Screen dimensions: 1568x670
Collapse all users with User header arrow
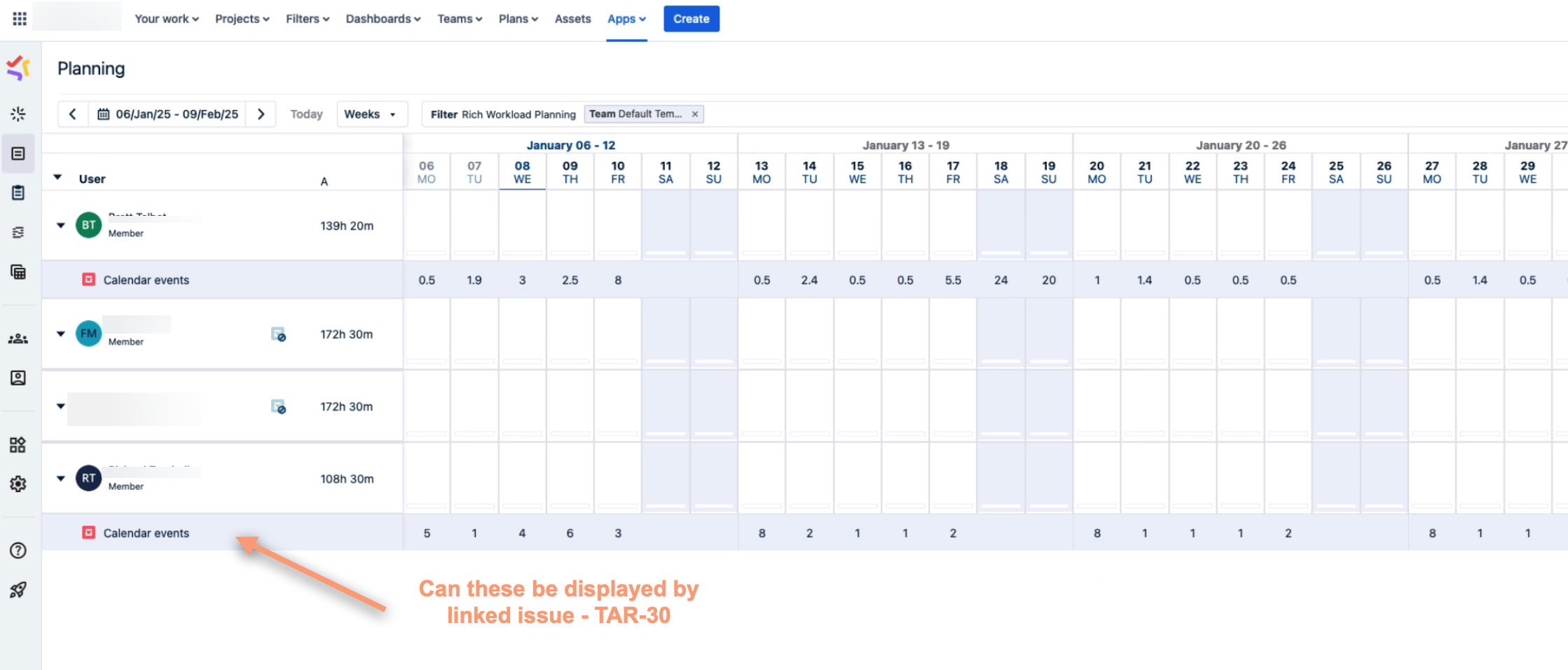[x=58, y=178]
